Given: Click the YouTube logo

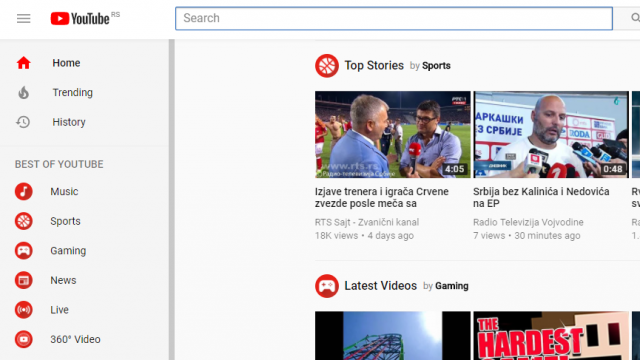Looking at the screenshot, I should pyautogui.click(x=80, y=18).
